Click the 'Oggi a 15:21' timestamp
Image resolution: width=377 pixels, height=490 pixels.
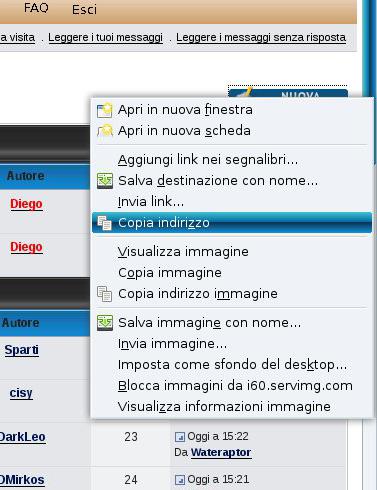[218, 480]
